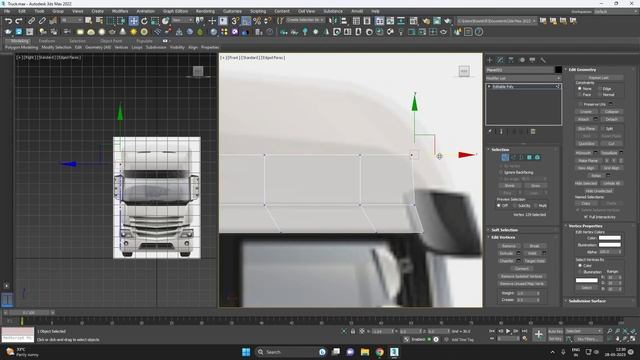Open Google Chrome from taskbar

pos(380,352)
